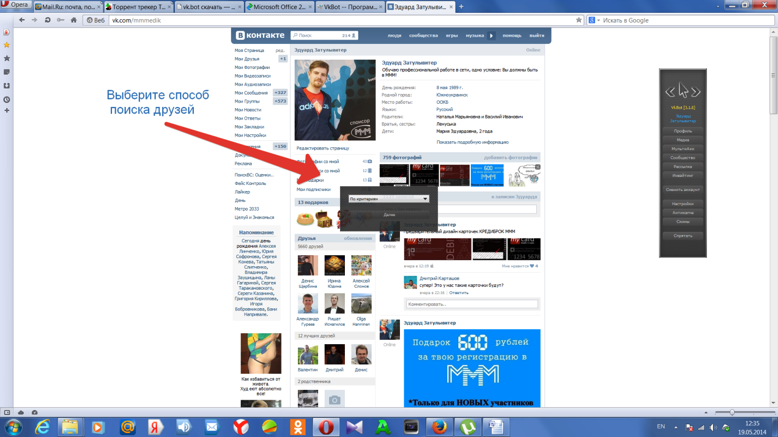Go back in Opera toolbar
Viewport: 778px width, 437px height.
pos(21,20)
